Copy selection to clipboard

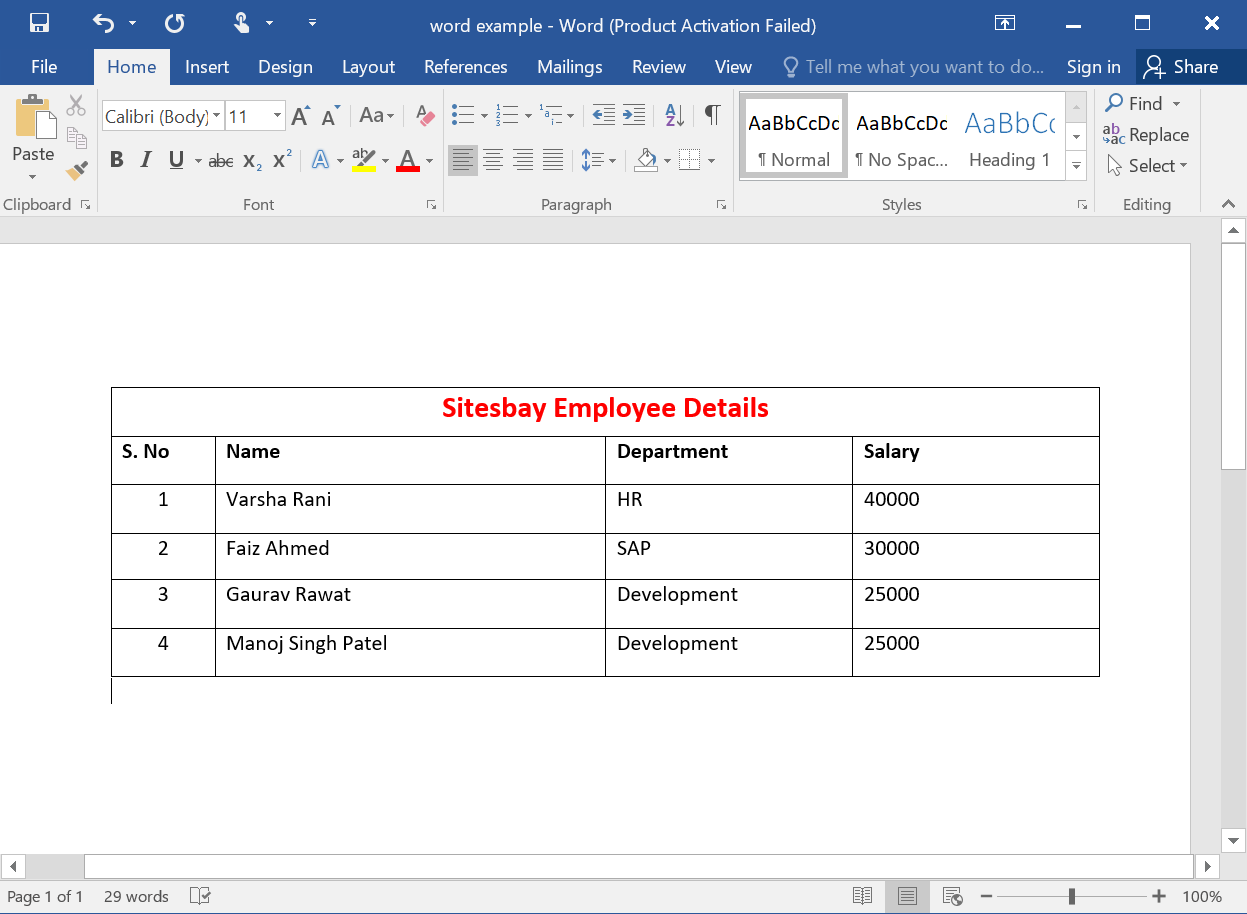point(76,138)
